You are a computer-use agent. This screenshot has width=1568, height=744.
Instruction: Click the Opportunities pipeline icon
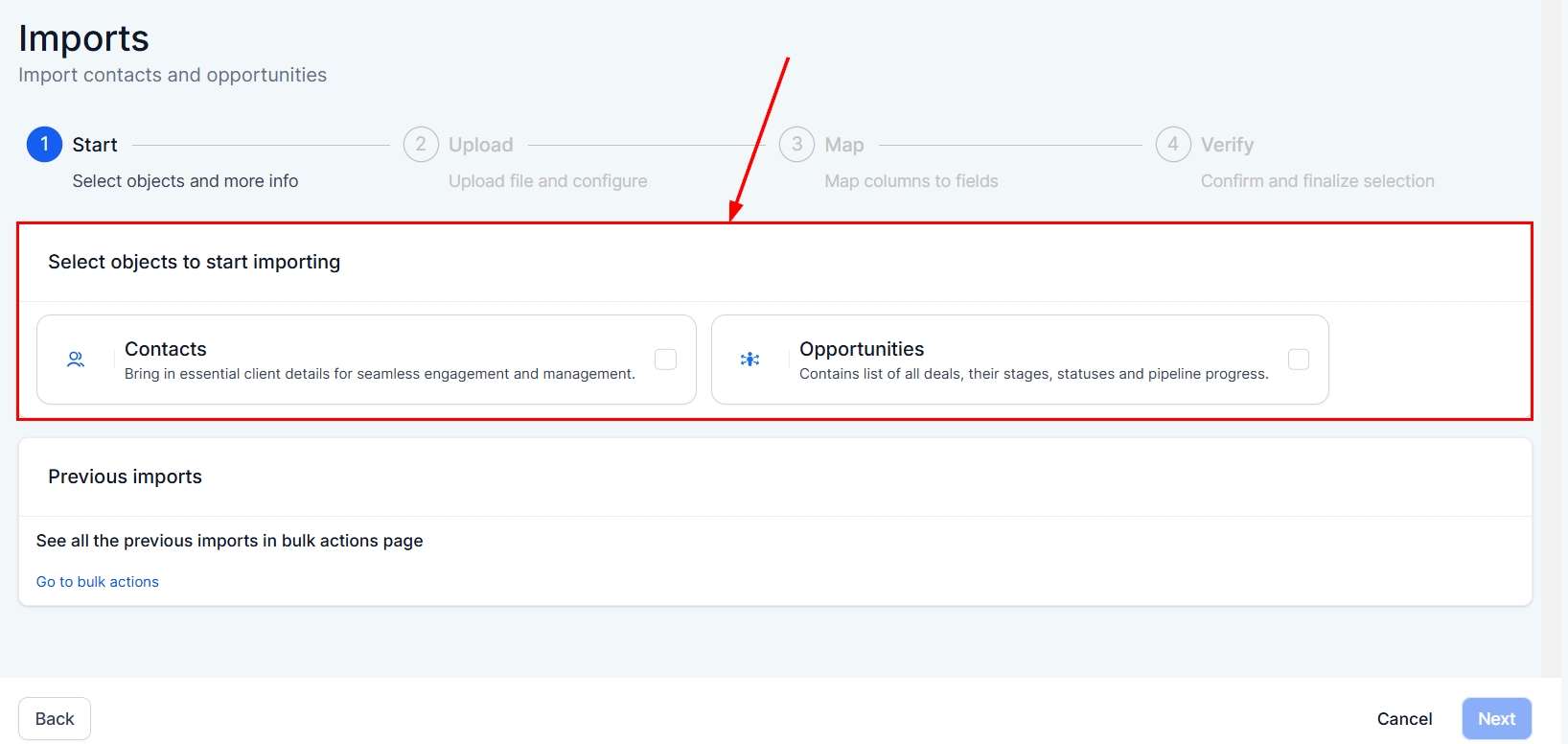(749, 360)
